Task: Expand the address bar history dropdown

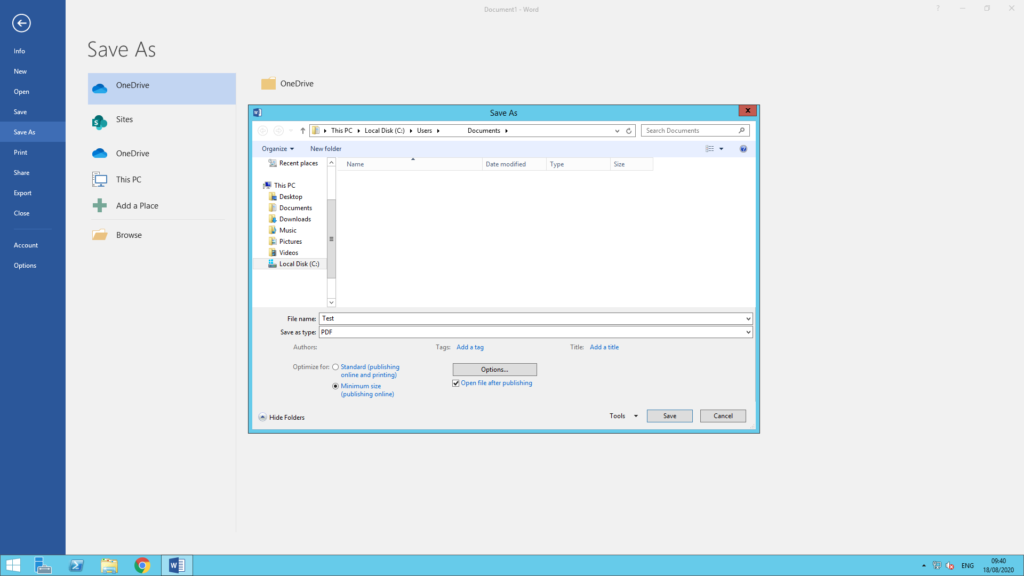Action: (x=617, y=131)
